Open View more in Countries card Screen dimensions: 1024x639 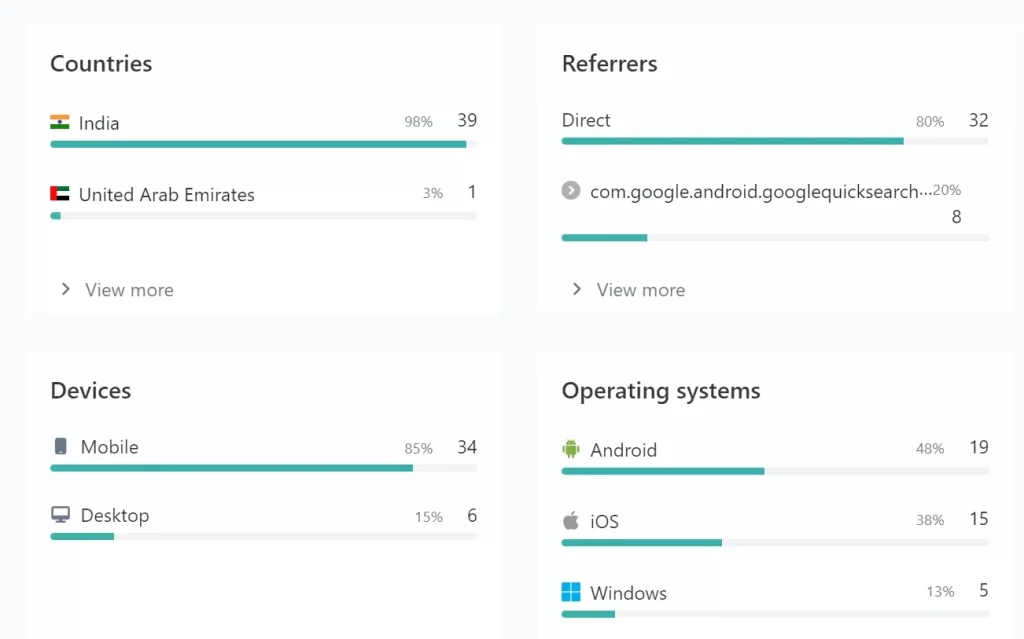pos(129,290)
